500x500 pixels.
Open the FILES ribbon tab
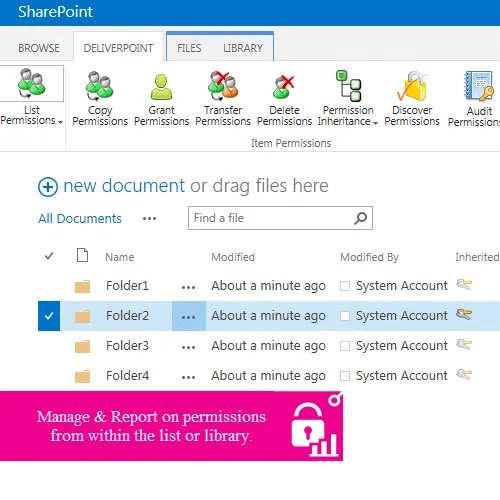pyautogui.click(x=189, y=48)
